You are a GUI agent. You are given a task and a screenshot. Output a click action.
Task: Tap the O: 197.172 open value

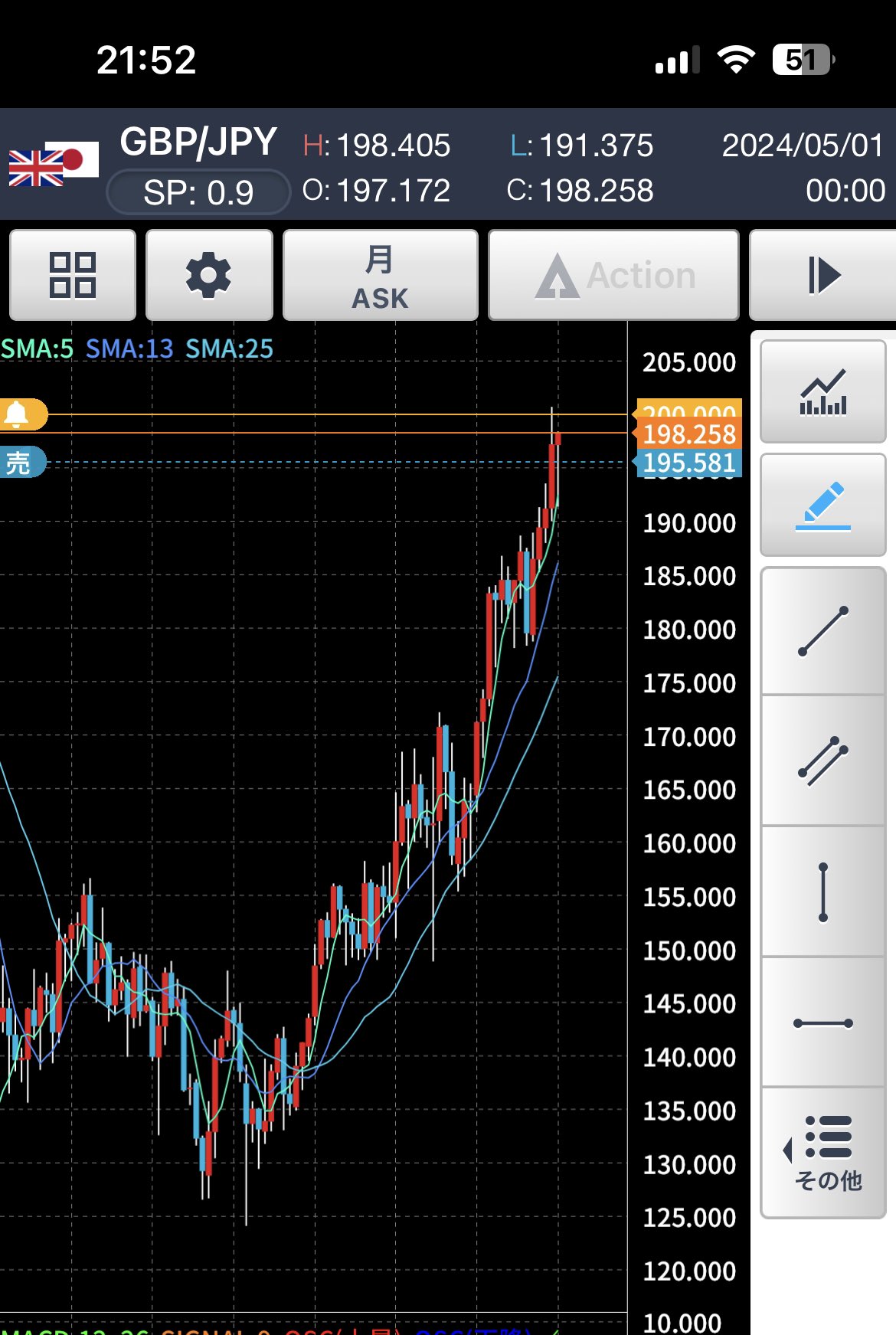377,191
